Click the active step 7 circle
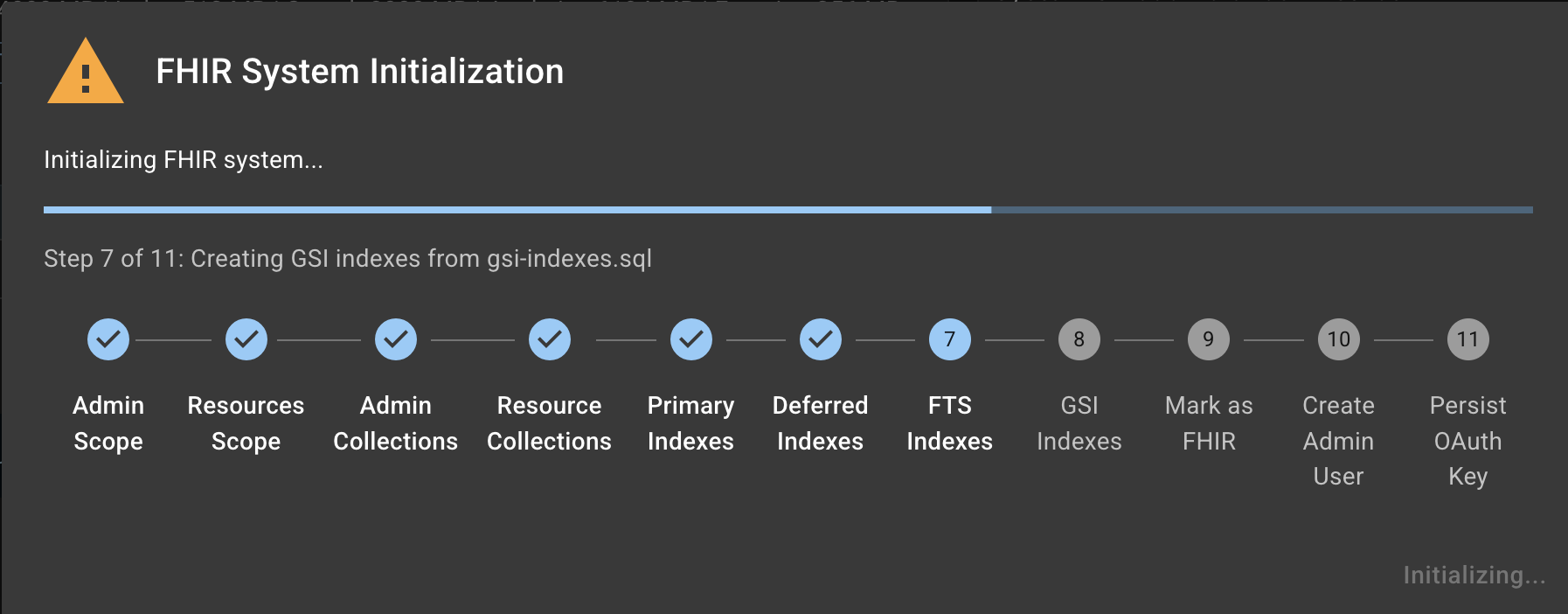 pos(950,339)
